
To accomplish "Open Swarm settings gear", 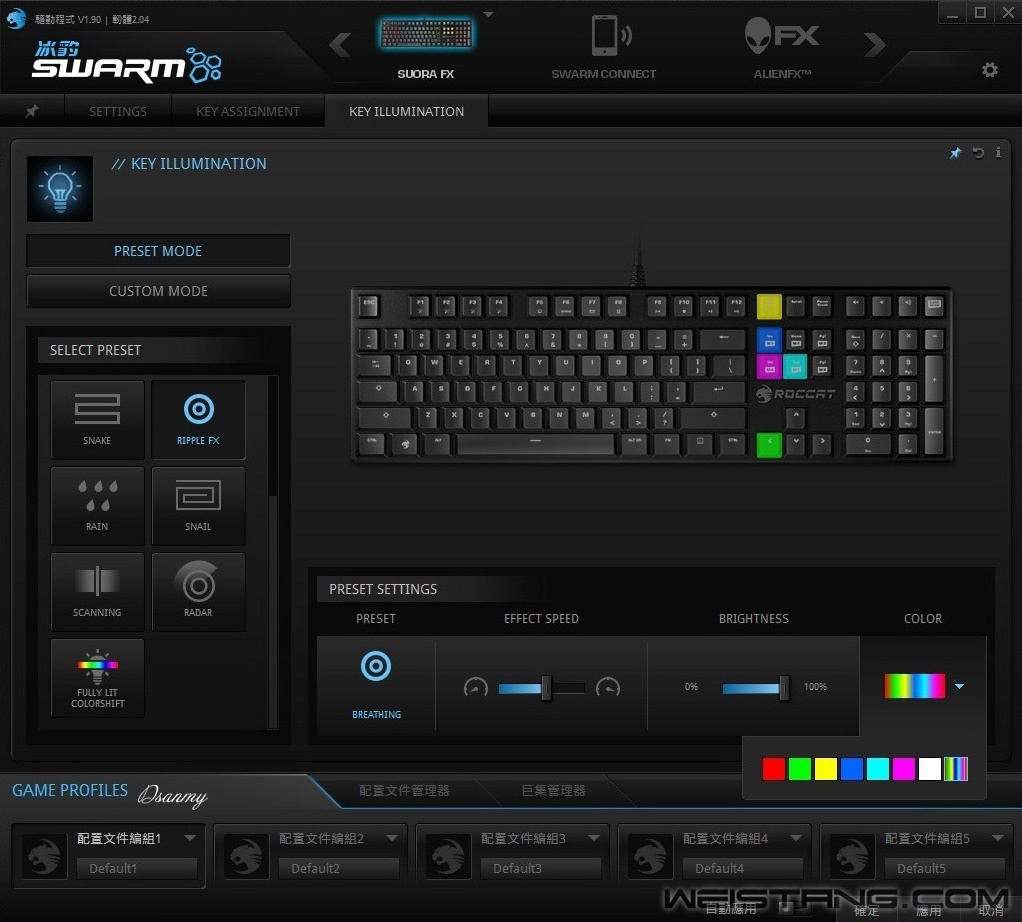I will (x=989, y=69).
